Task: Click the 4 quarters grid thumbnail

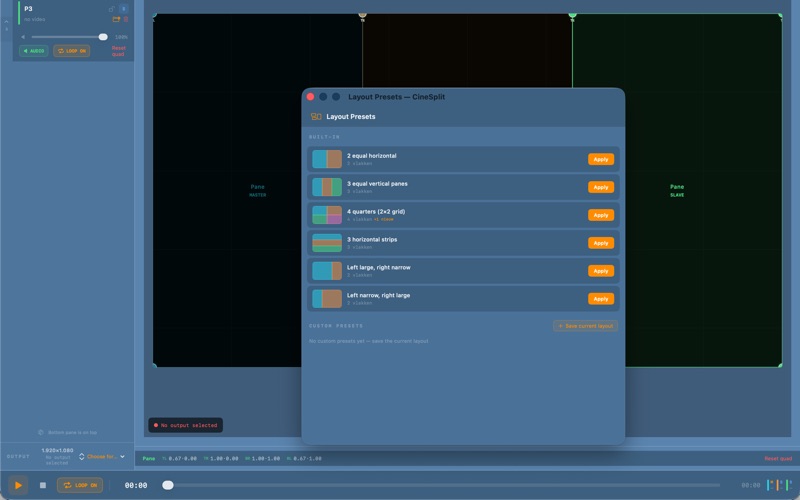Action: pyautogui.click(x=327, y=215)
